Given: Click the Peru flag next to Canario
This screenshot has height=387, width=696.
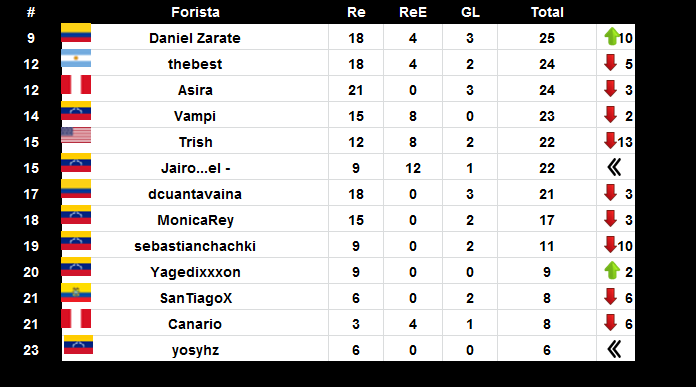Looking at the screenshot, I should coord(76,318).
